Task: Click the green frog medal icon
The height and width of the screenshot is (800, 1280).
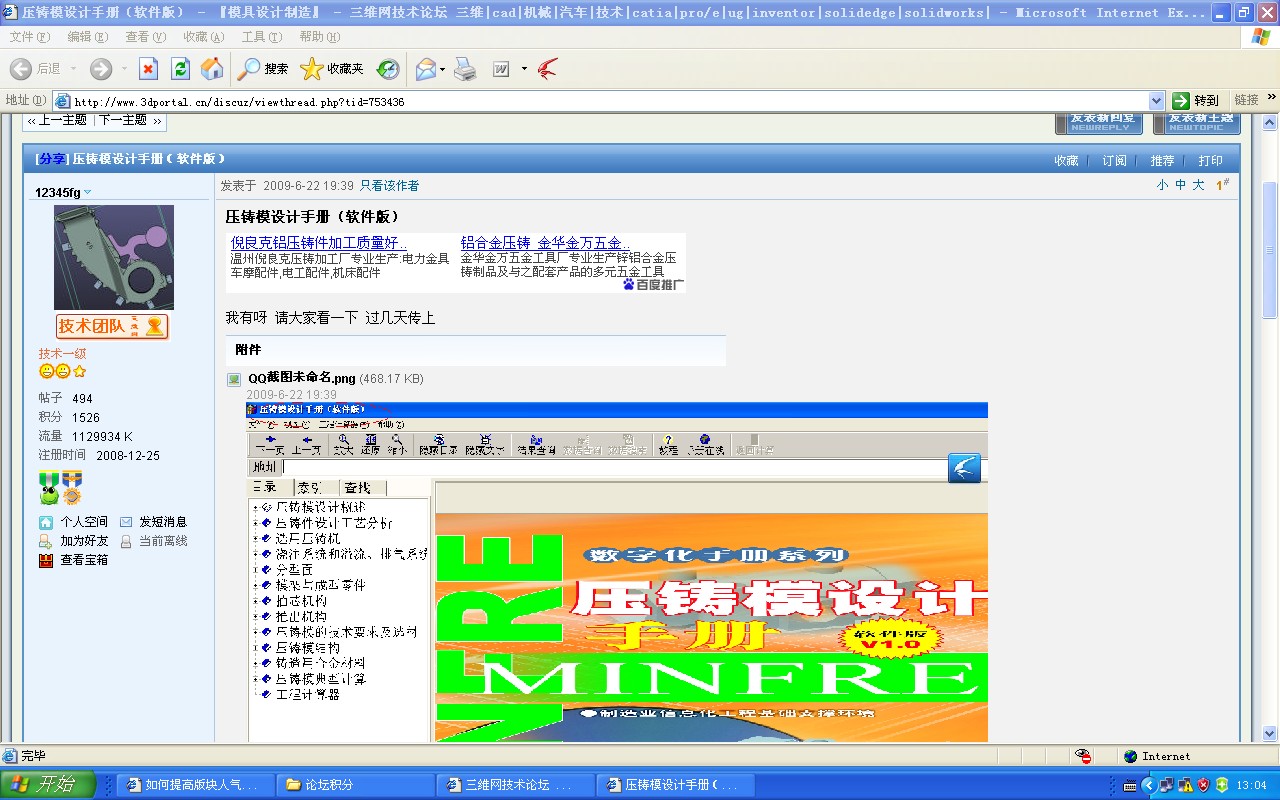Action: tap(49, 487)
